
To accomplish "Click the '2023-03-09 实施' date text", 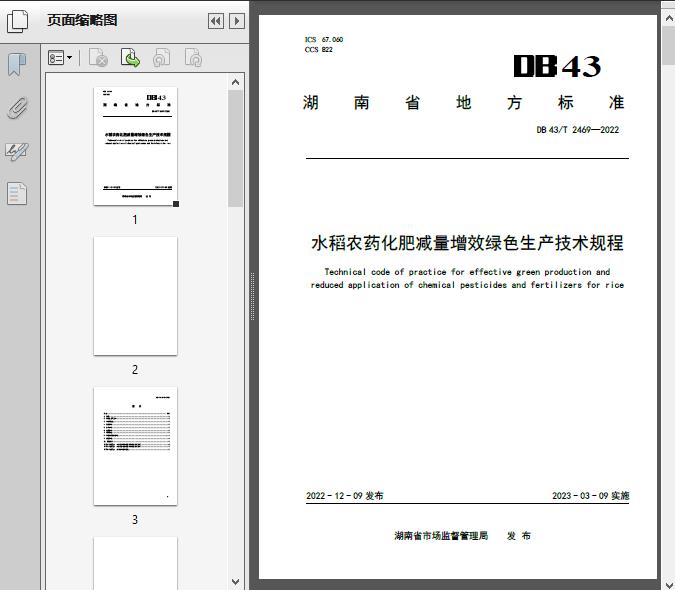I will [x=591, y=495].
